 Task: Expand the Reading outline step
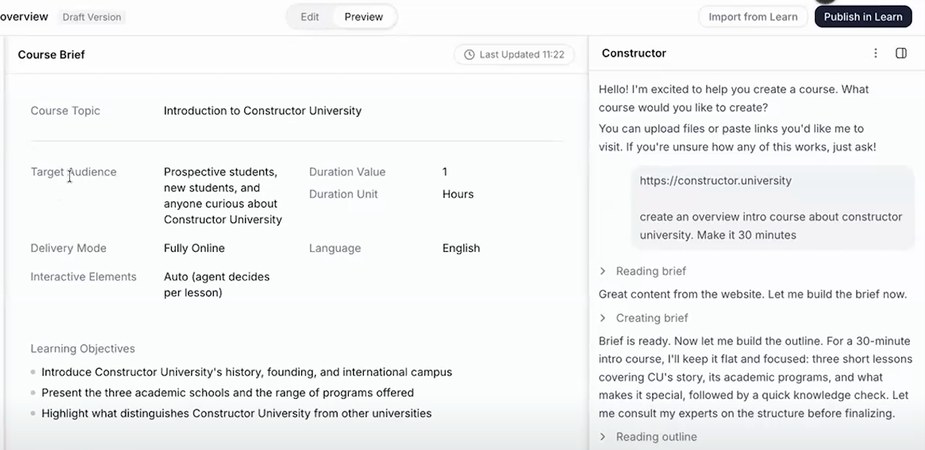[x=648, y=437]
